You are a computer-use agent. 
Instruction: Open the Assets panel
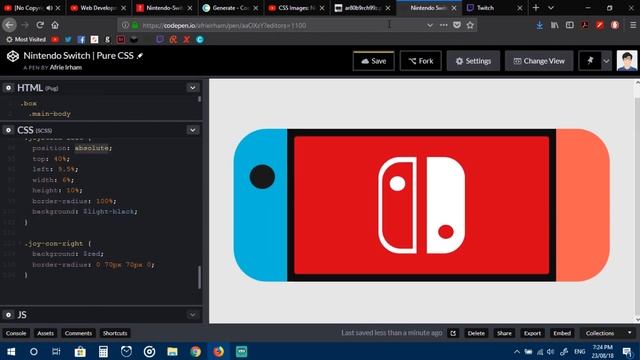click(x=45, y=333)
